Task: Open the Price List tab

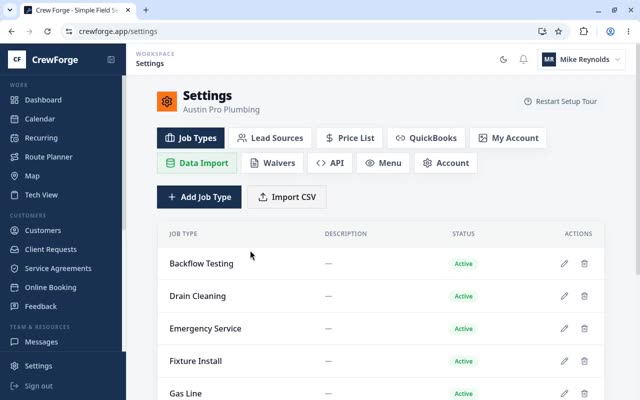Action: coord(350,138)
